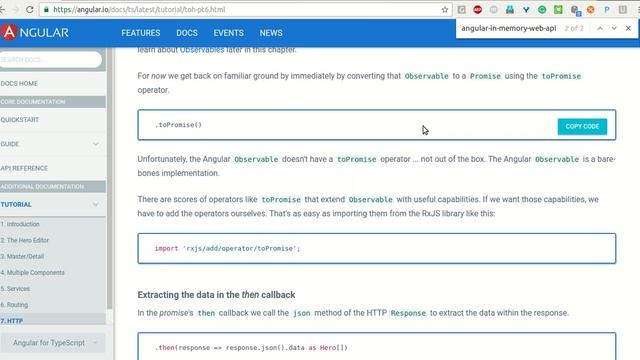Open the orange circle extension icon
This screenshot has width=640, height=360.
click(x=591, y=9)
